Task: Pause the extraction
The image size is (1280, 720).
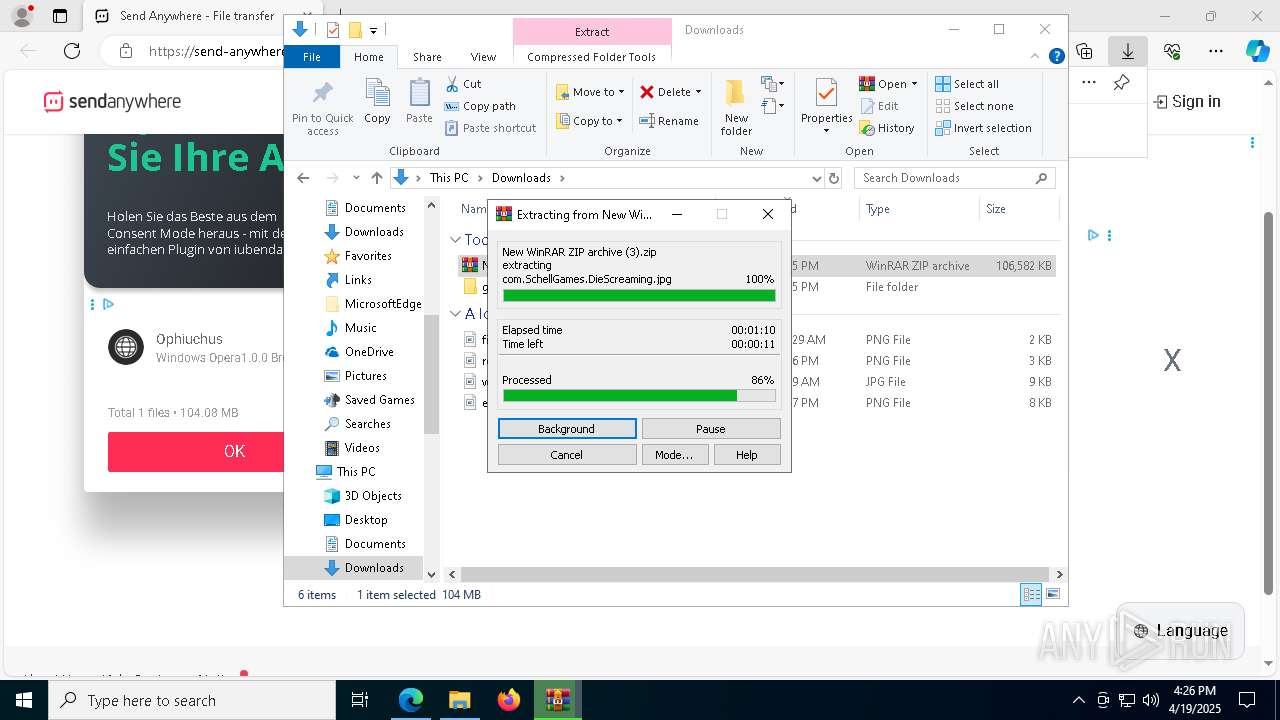Action: coord(711,429)
